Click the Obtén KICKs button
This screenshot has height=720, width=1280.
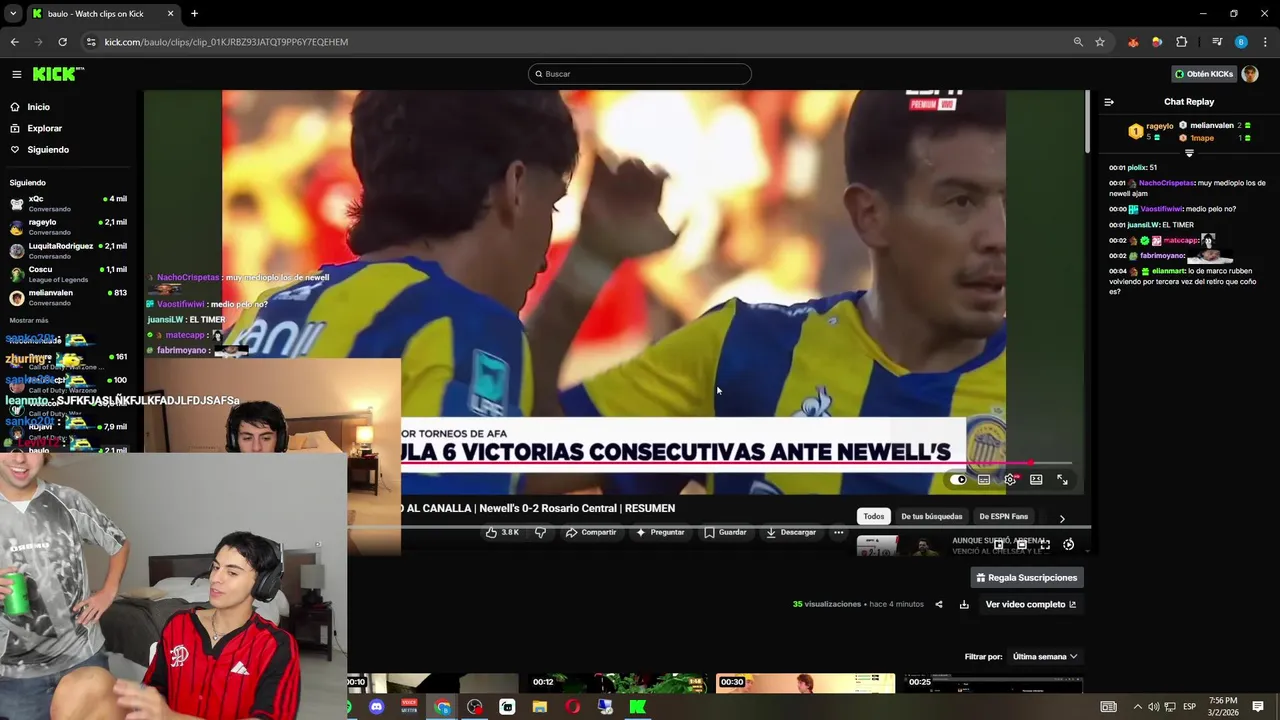tap(1204, 74)
